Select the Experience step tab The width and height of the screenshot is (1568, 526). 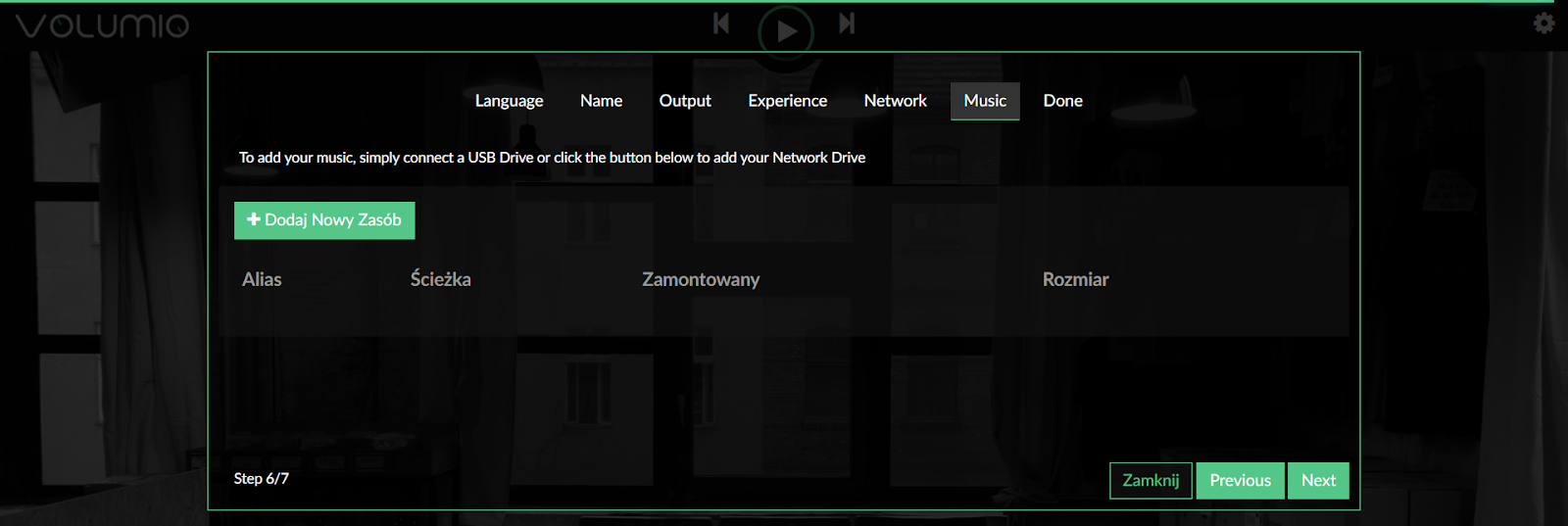pyautogui.click(x=788, y=101)
